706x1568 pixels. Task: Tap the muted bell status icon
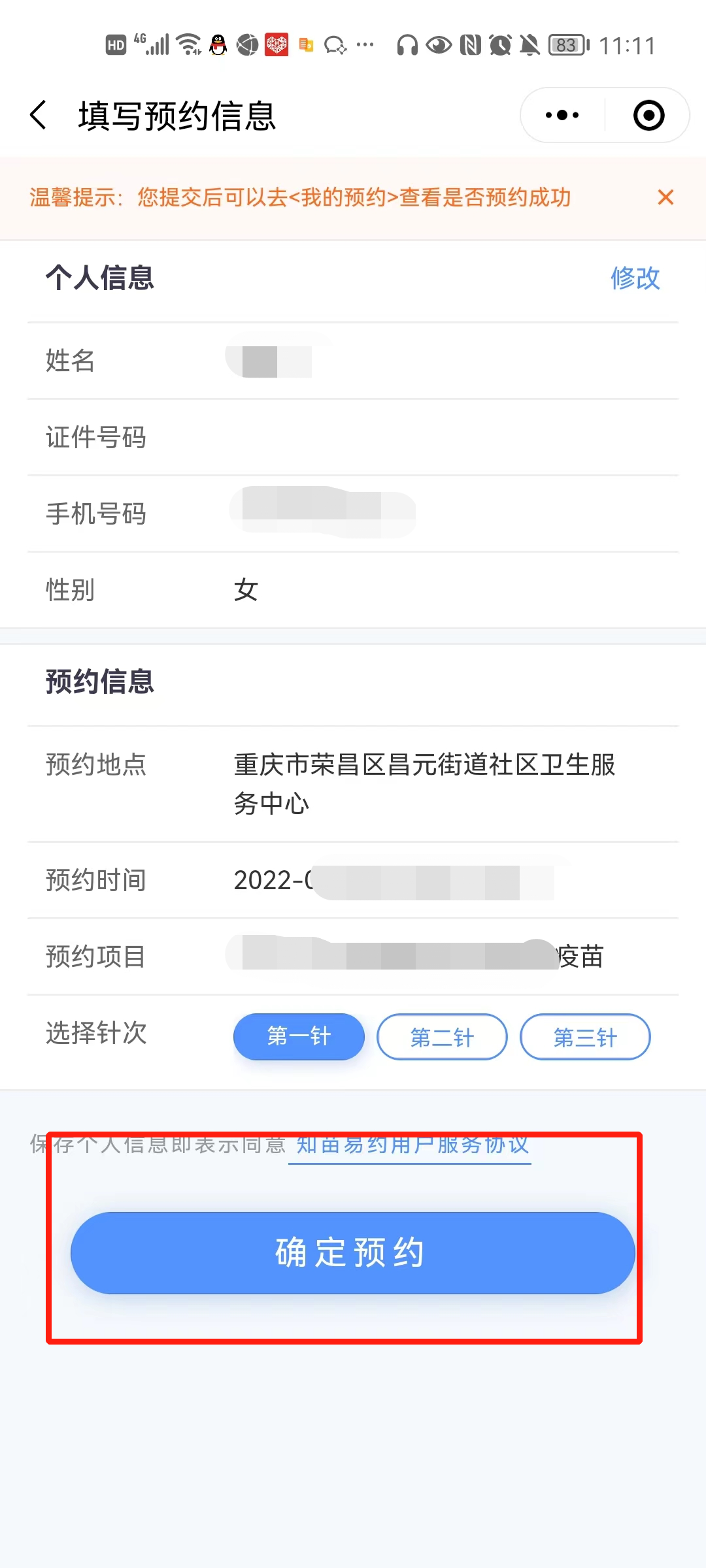point(529,45)
